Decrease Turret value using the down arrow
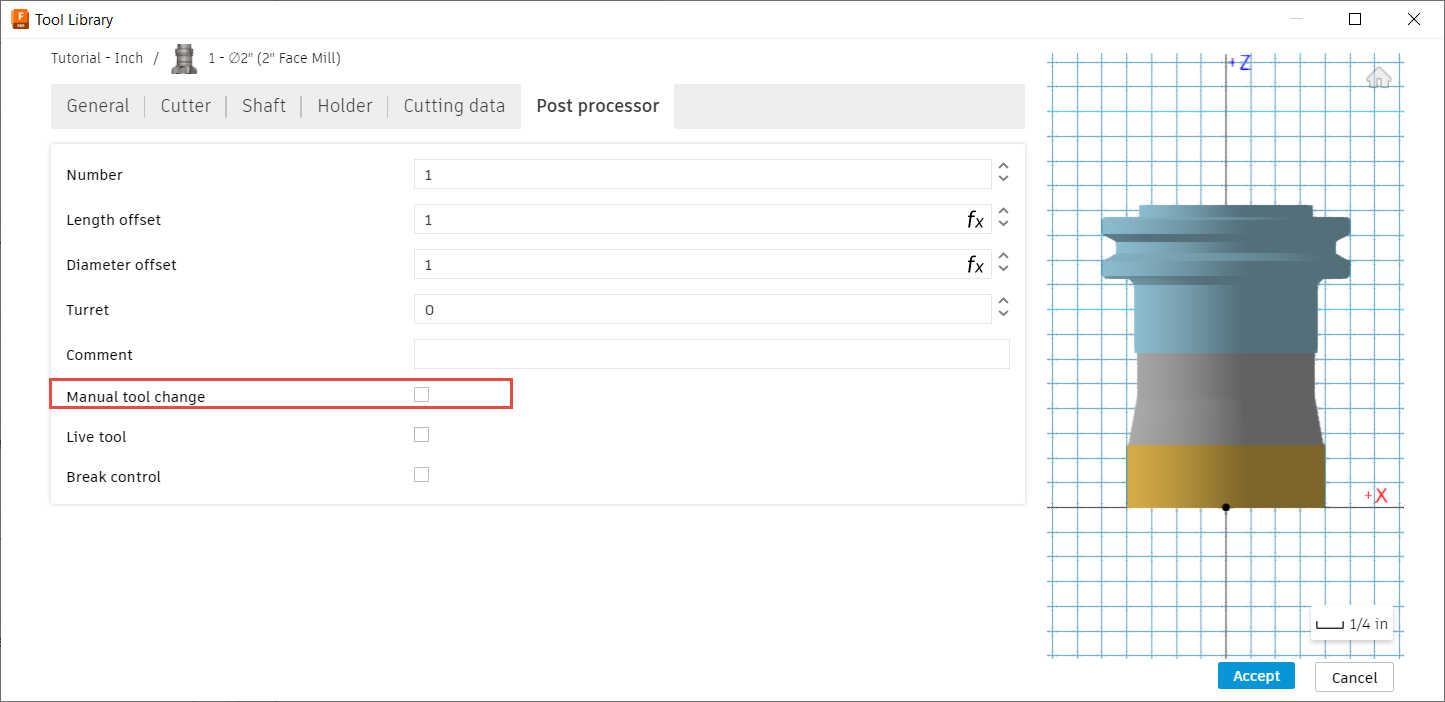Image resolution: width=1445 pixels, height=702 pixels. (1003, 314)
